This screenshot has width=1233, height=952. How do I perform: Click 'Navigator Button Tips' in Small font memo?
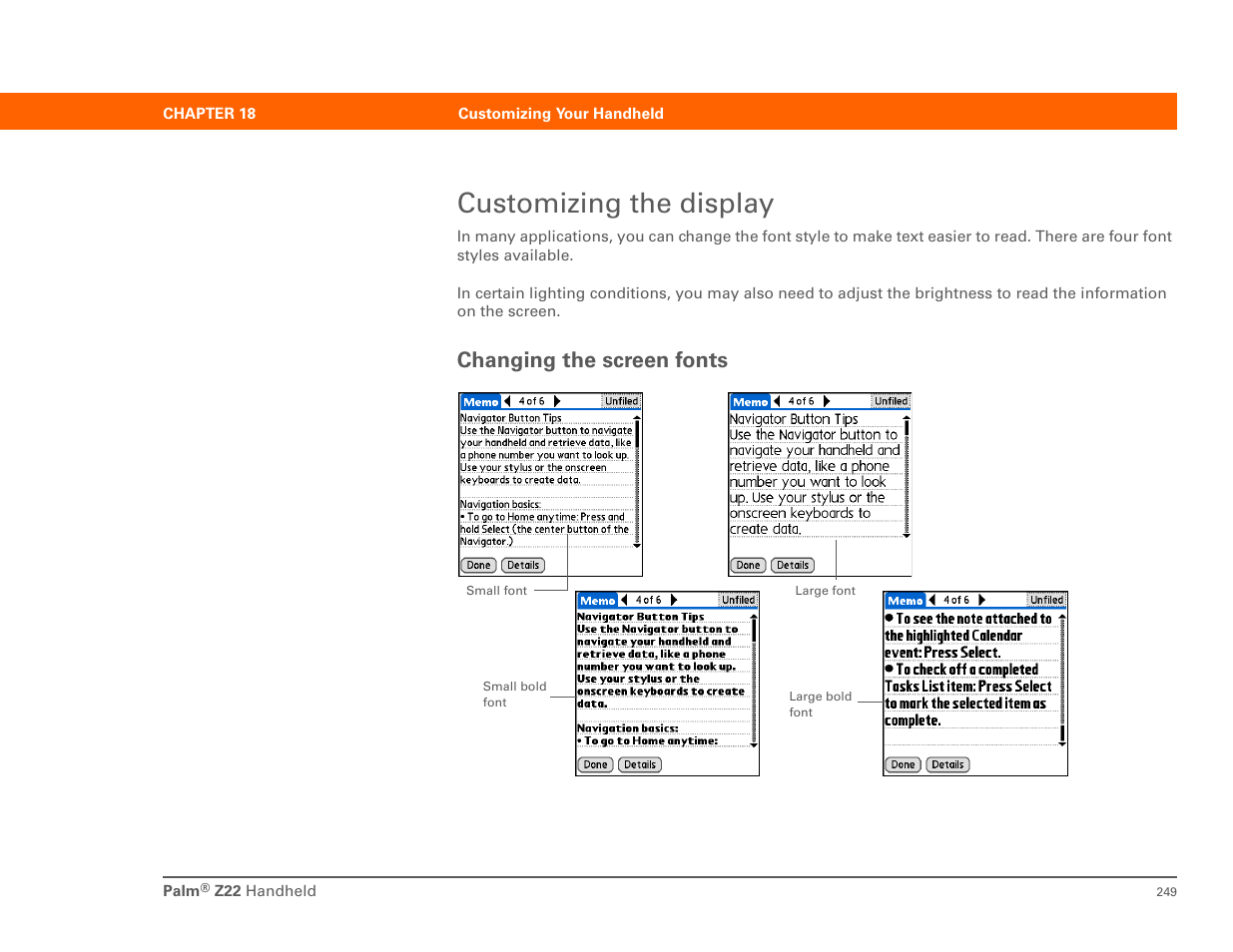[510, 418]
